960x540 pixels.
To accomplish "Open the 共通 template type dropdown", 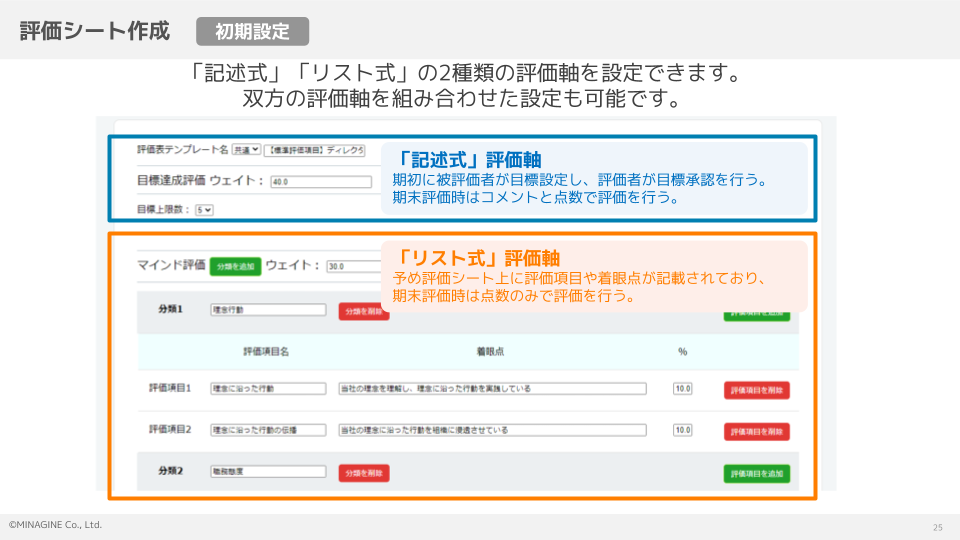I will 246,150.
